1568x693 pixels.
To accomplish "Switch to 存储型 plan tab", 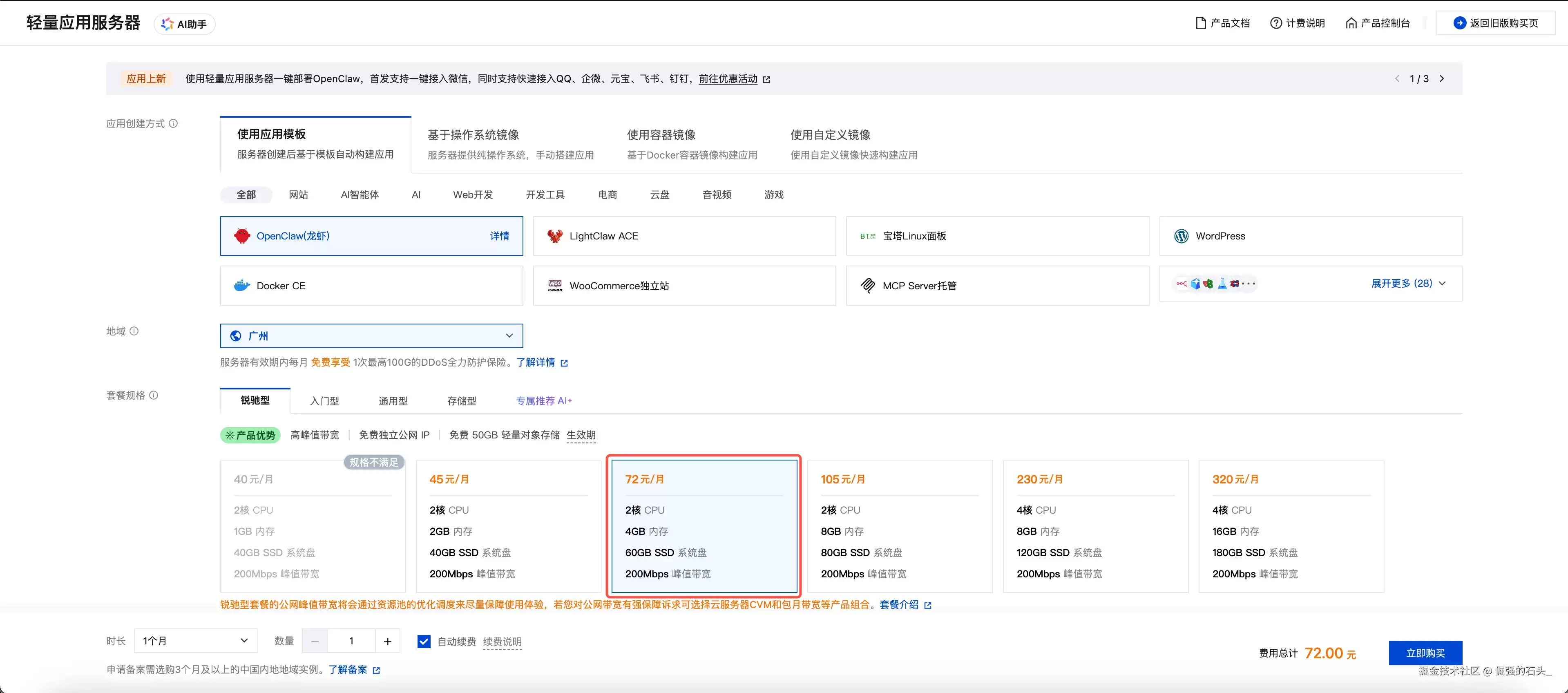I will click(x=462, y=401).
